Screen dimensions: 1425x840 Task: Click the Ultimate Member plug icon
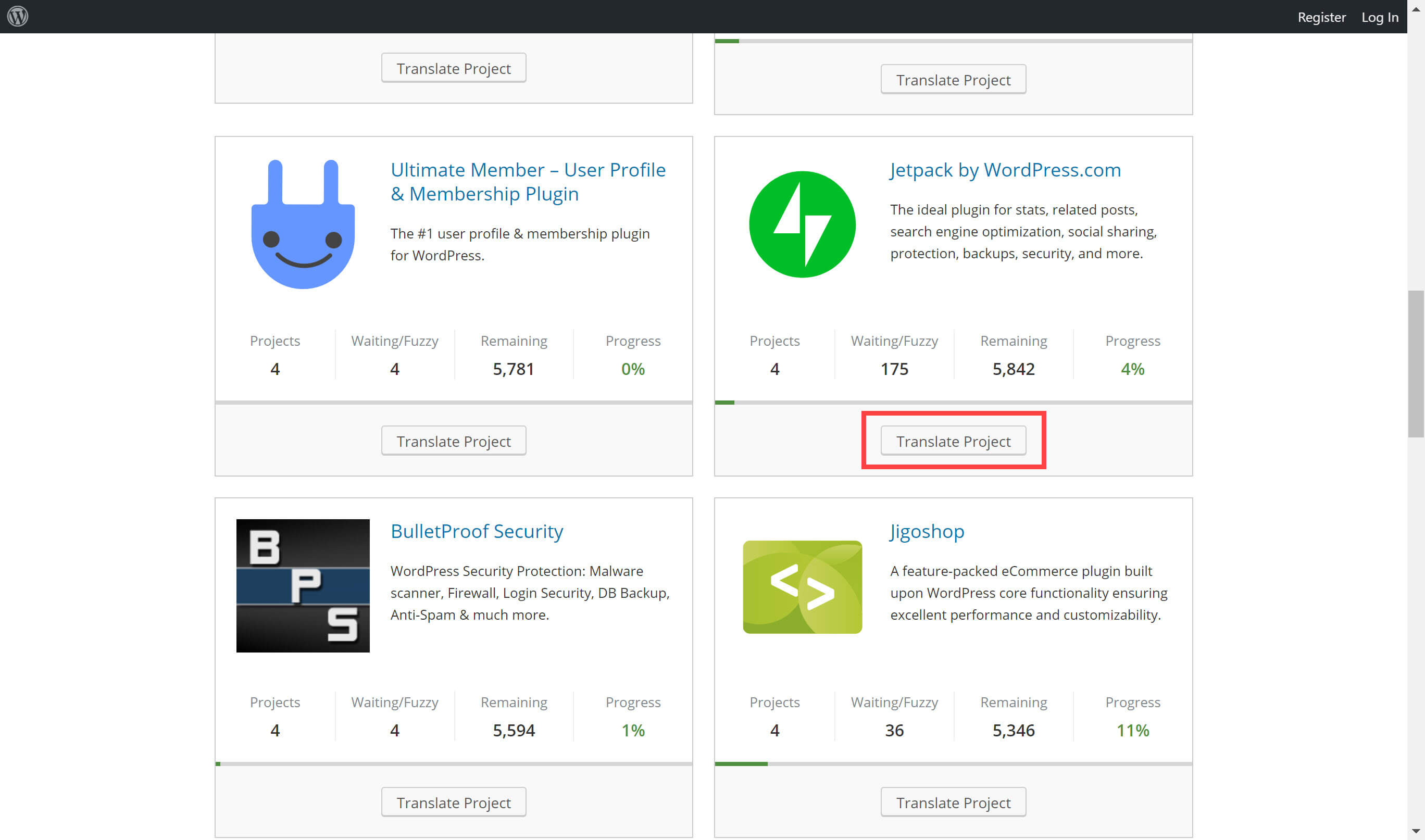click(x=303, y=224)
